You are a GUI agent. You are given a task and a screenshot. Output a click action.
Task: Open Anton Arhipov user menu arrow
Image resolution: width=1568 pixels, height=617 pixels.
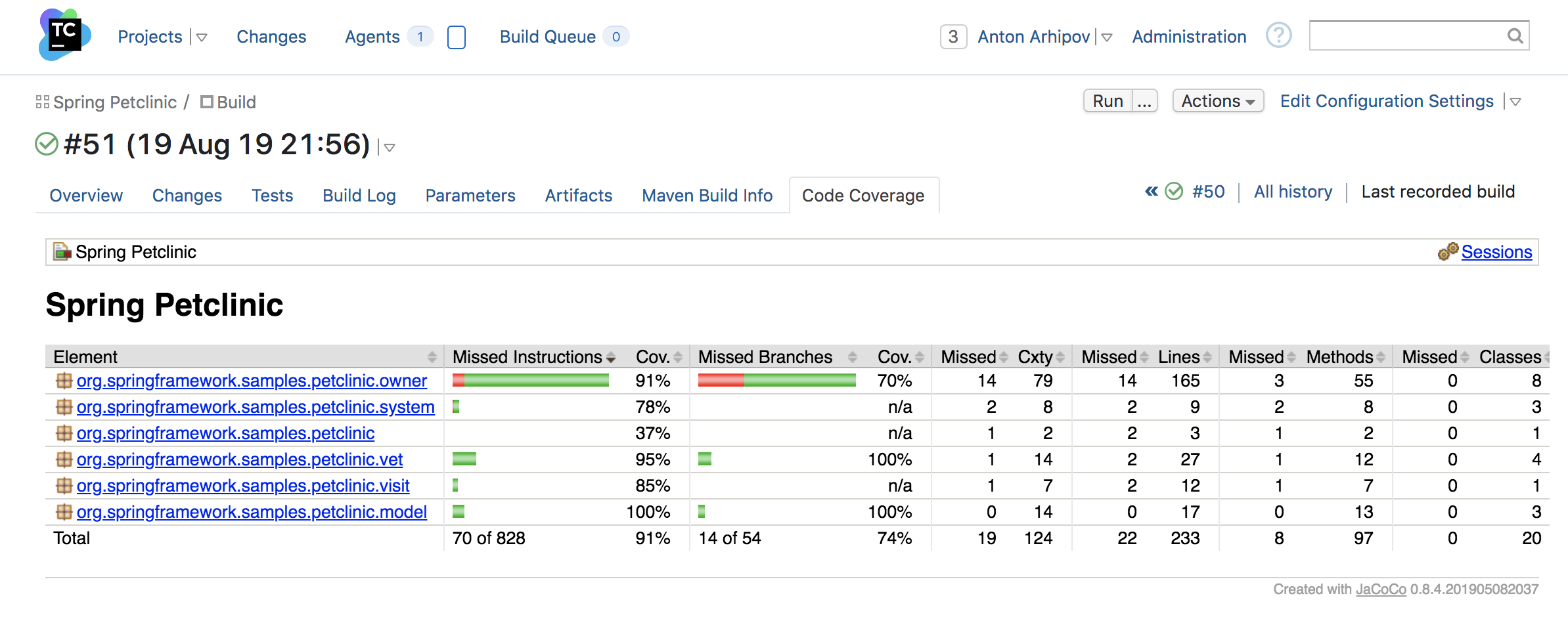1107,37
